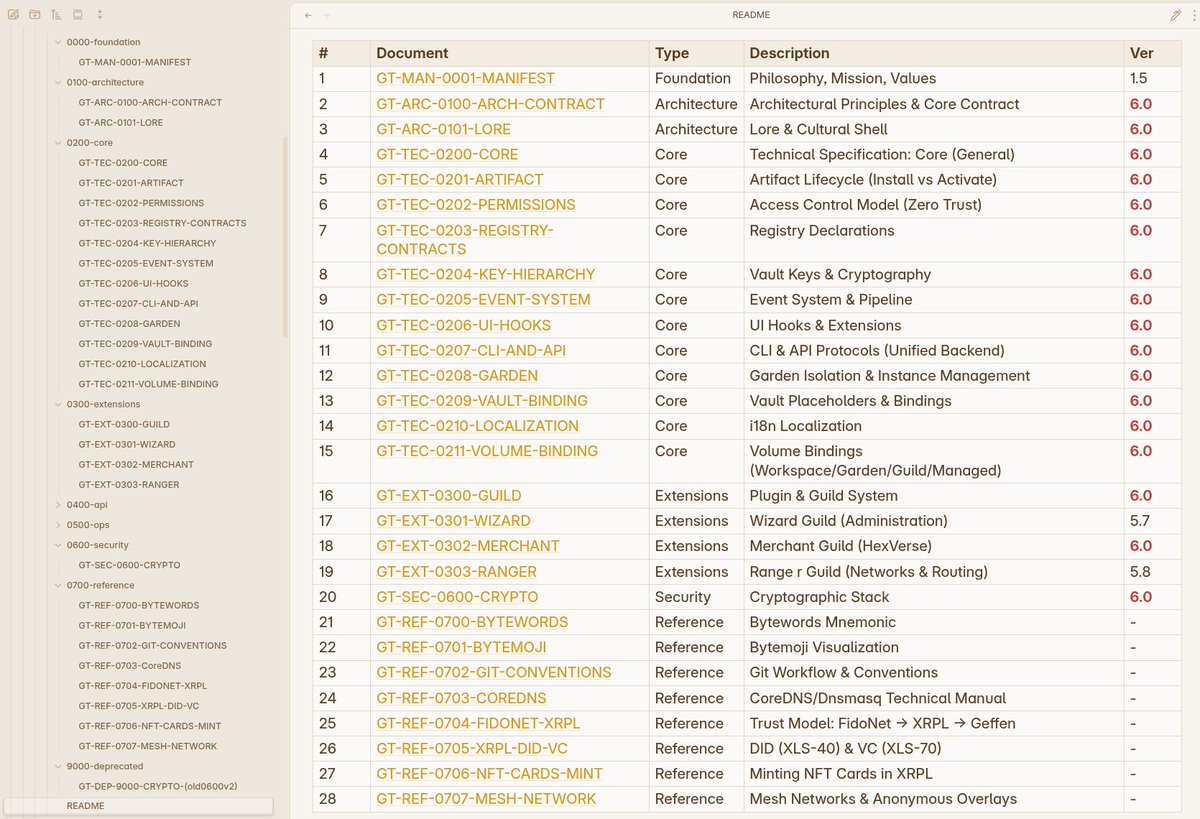Toggle auto-reveal of the current file
Screen dimensions: 1200x819
78,15
